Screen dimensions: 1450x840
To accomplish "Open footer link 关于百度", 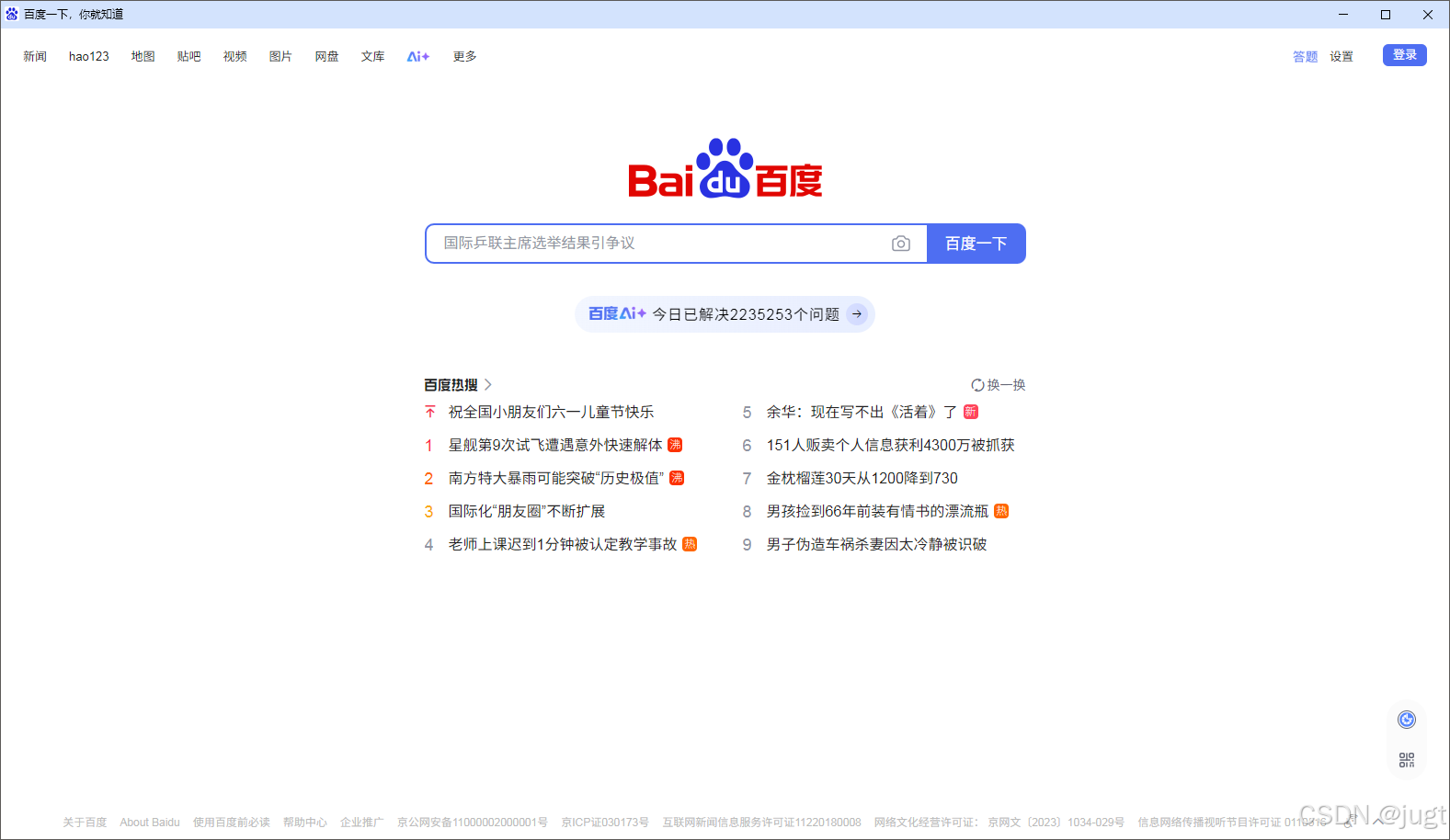I will click(x=85, y=823).
